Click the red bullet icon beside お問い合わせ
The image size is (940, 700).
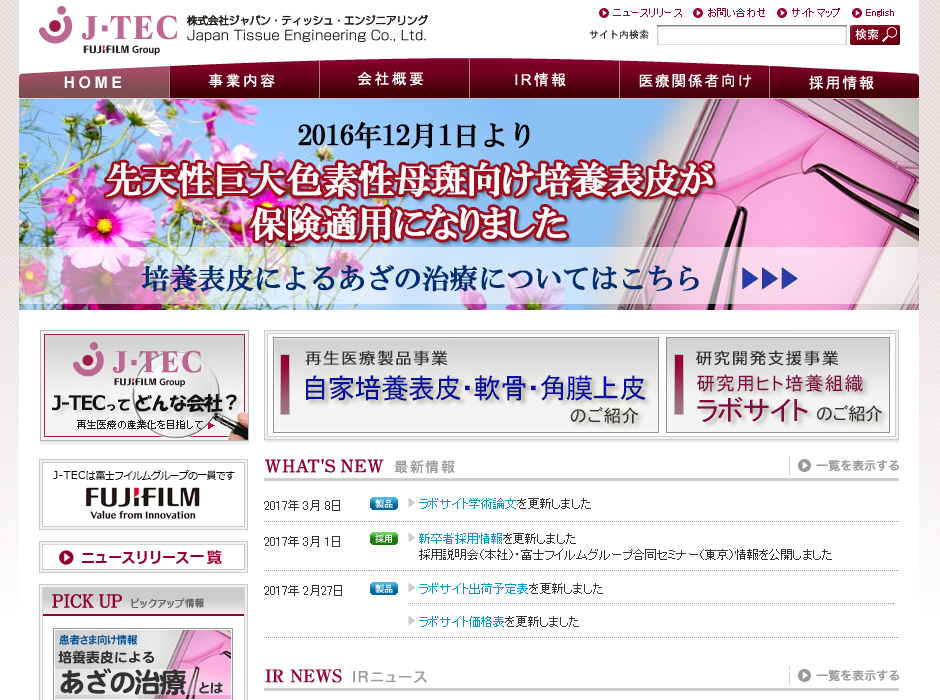pyautogui.click(x=698, y=13)
